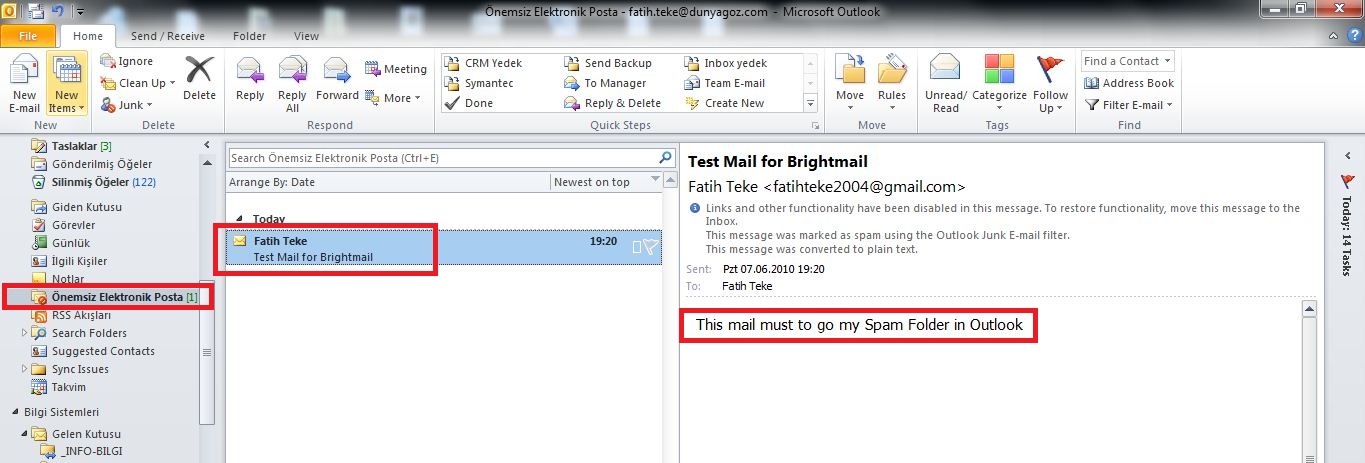Image resolution: width=1365 pixels, height=463 pixels.
Task: Open the More respond options dropdown
Action: point(393,98)
